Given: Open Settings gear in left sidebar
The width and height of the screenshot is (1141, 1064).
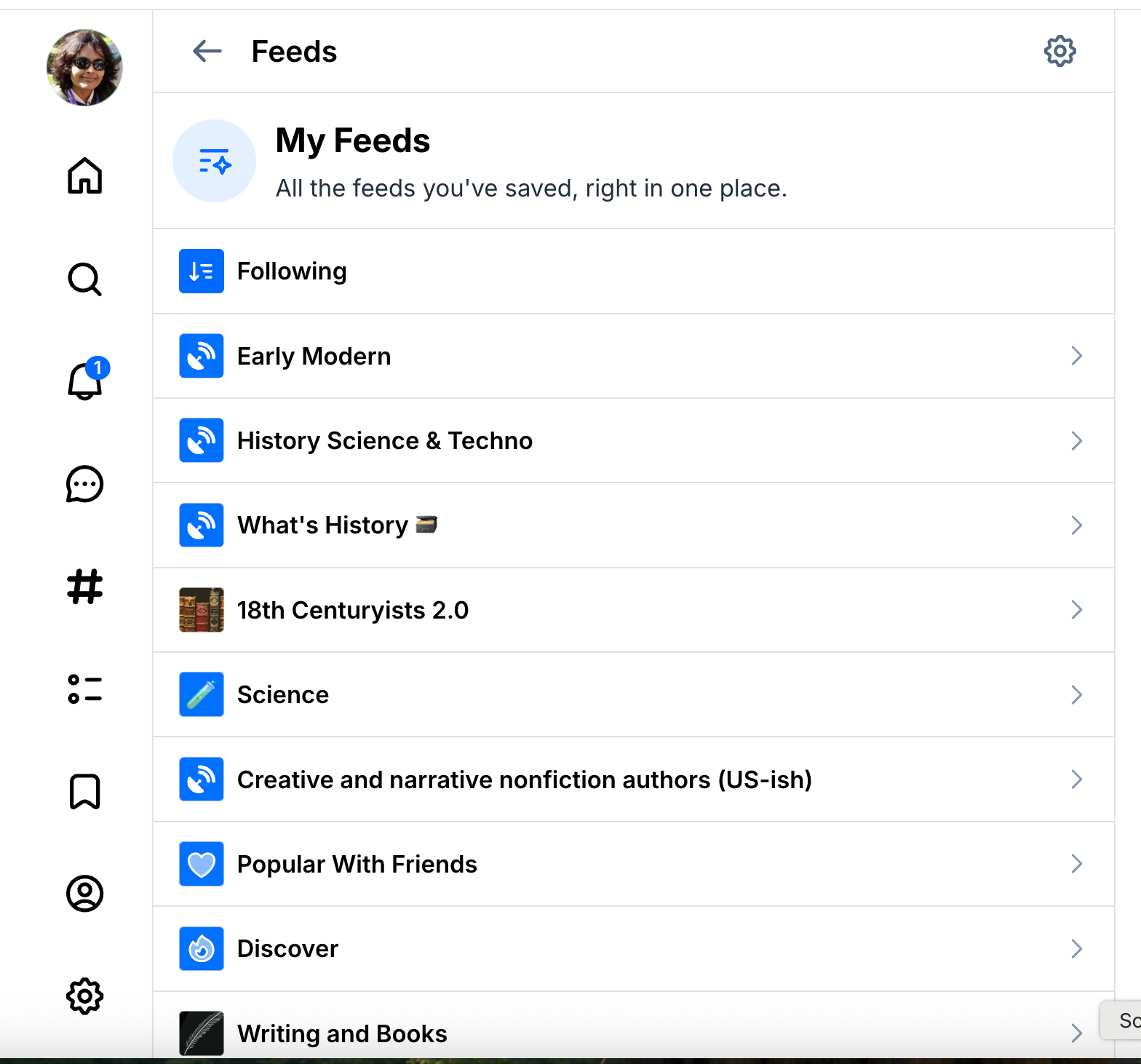Looking at the screenshot, I should point(84,996).
